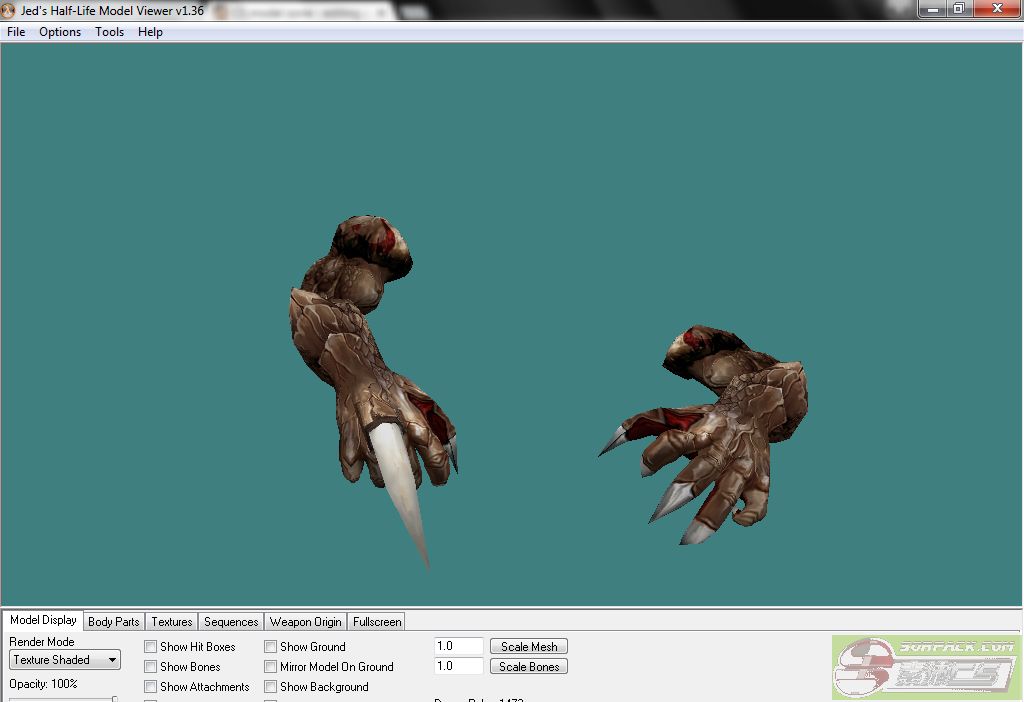Click the site watermark logo in the corner
The width and height of the screenshot is (1024, 702).
(926, 667)
